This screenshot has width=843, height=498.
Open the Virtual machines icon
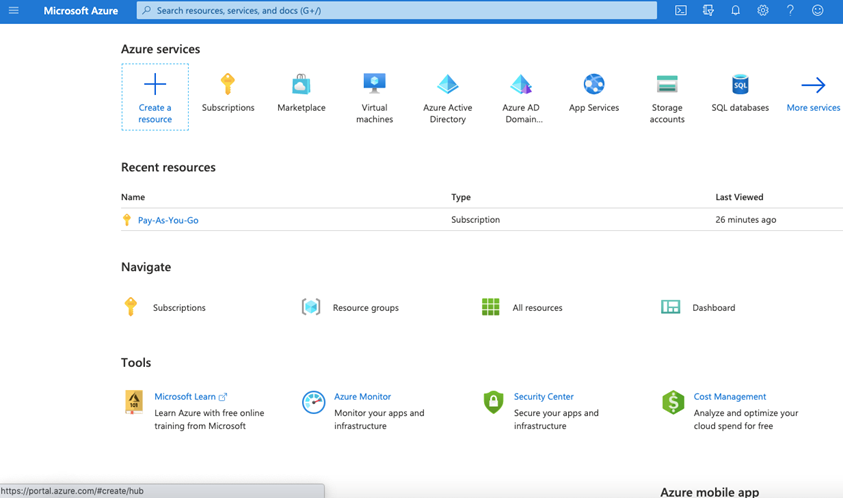pyautogui.click(x=375, y=83)
